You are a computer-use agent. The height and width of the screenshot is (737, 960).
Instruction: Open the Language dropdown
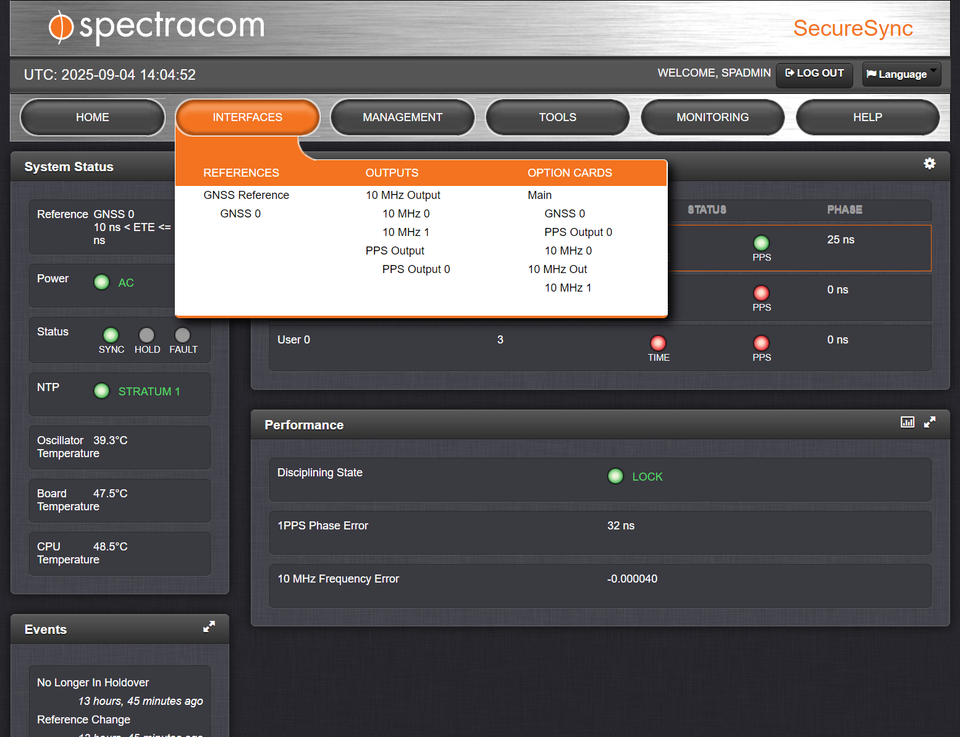[901, 73]
